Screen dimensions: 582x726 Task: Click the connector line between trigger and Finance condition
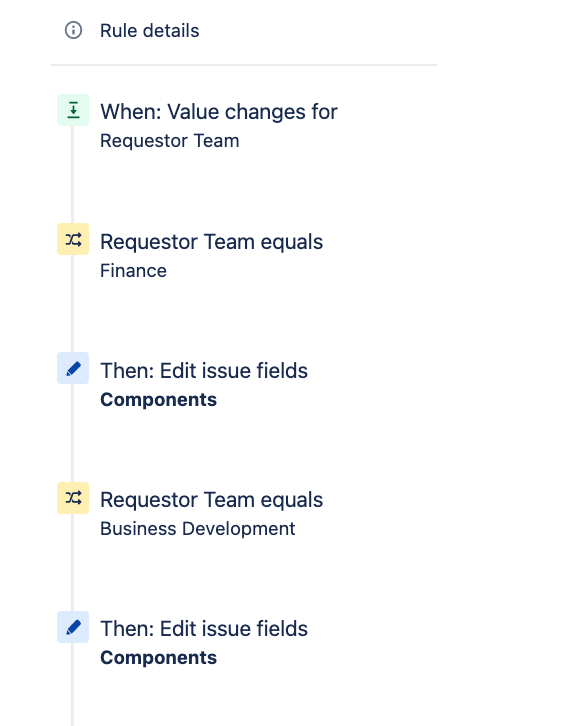click(x=72, y=175)
